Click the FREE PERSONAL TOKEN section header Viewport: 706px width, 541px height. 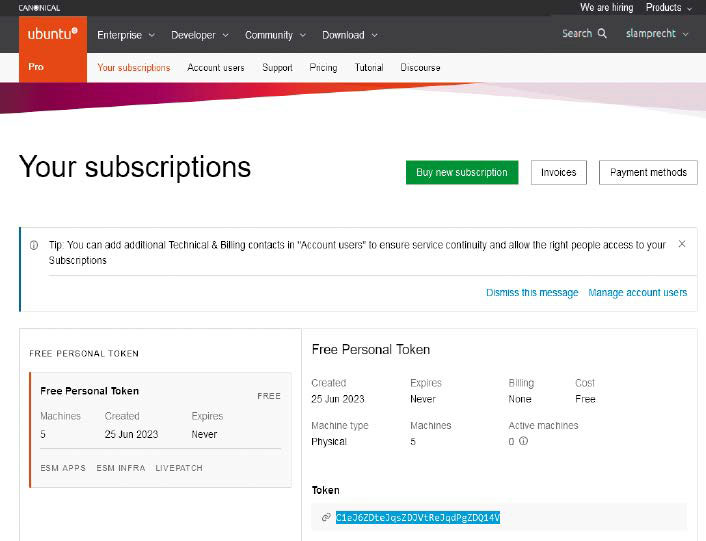coord(84,354)
